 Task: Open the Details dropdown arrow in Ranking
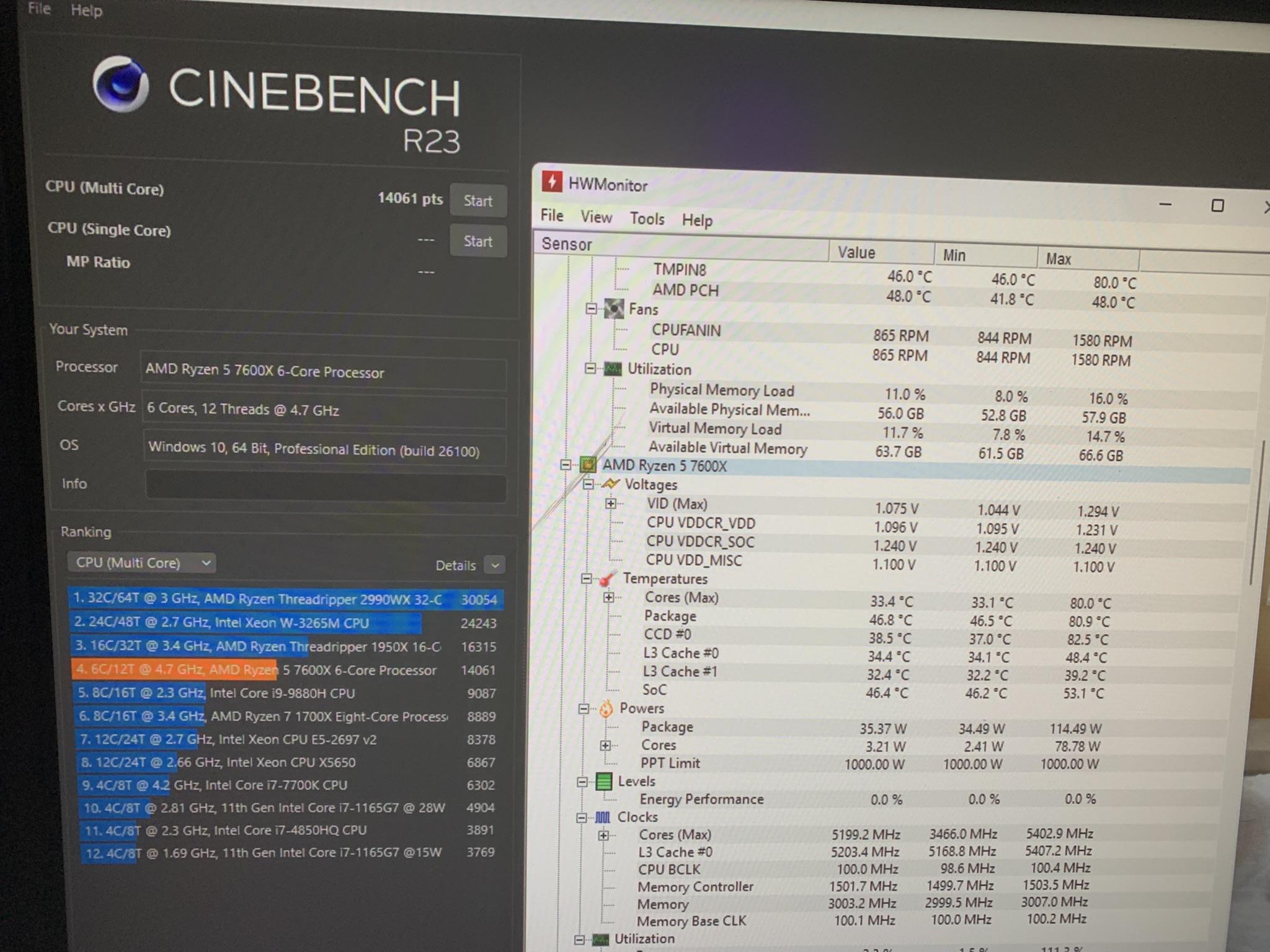494,565
